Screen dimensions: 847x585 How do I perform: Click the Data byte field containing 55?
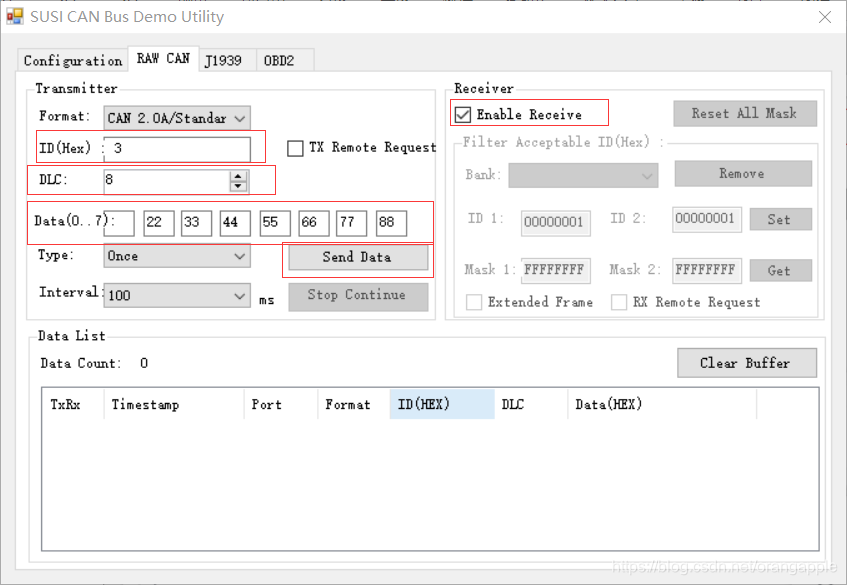[275, 223]
